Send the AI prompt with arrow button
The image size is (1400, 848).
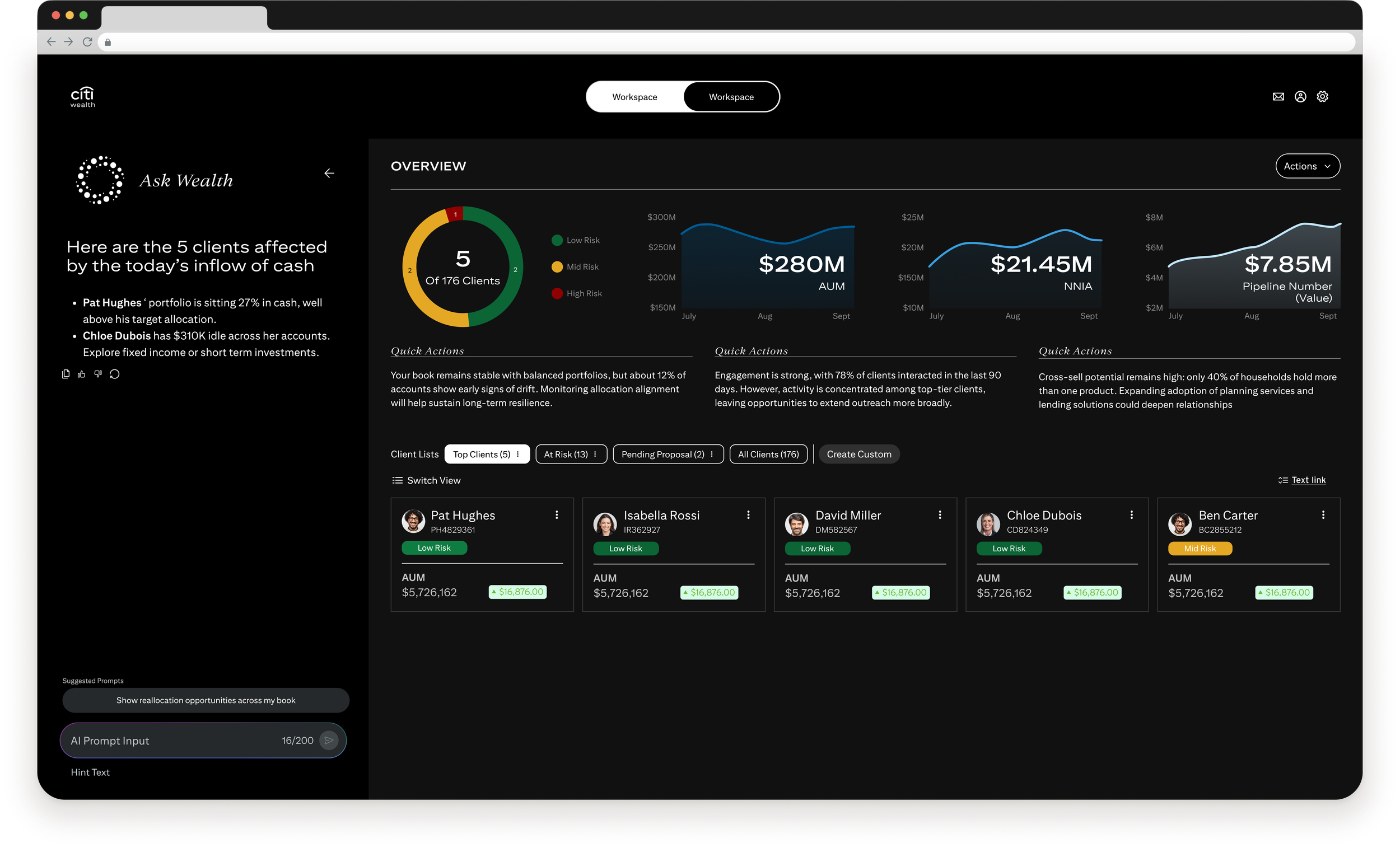[328, 740]
